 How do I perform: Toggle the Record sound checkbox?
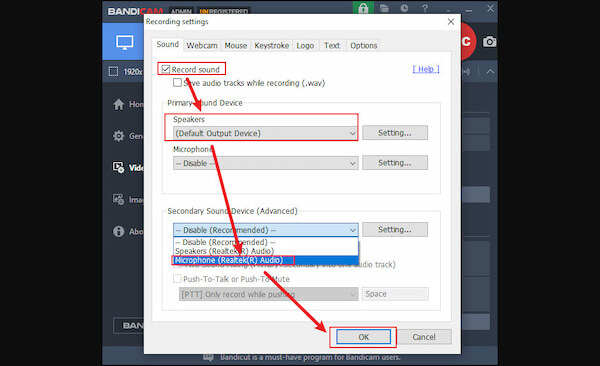click(x=166, y=69)
